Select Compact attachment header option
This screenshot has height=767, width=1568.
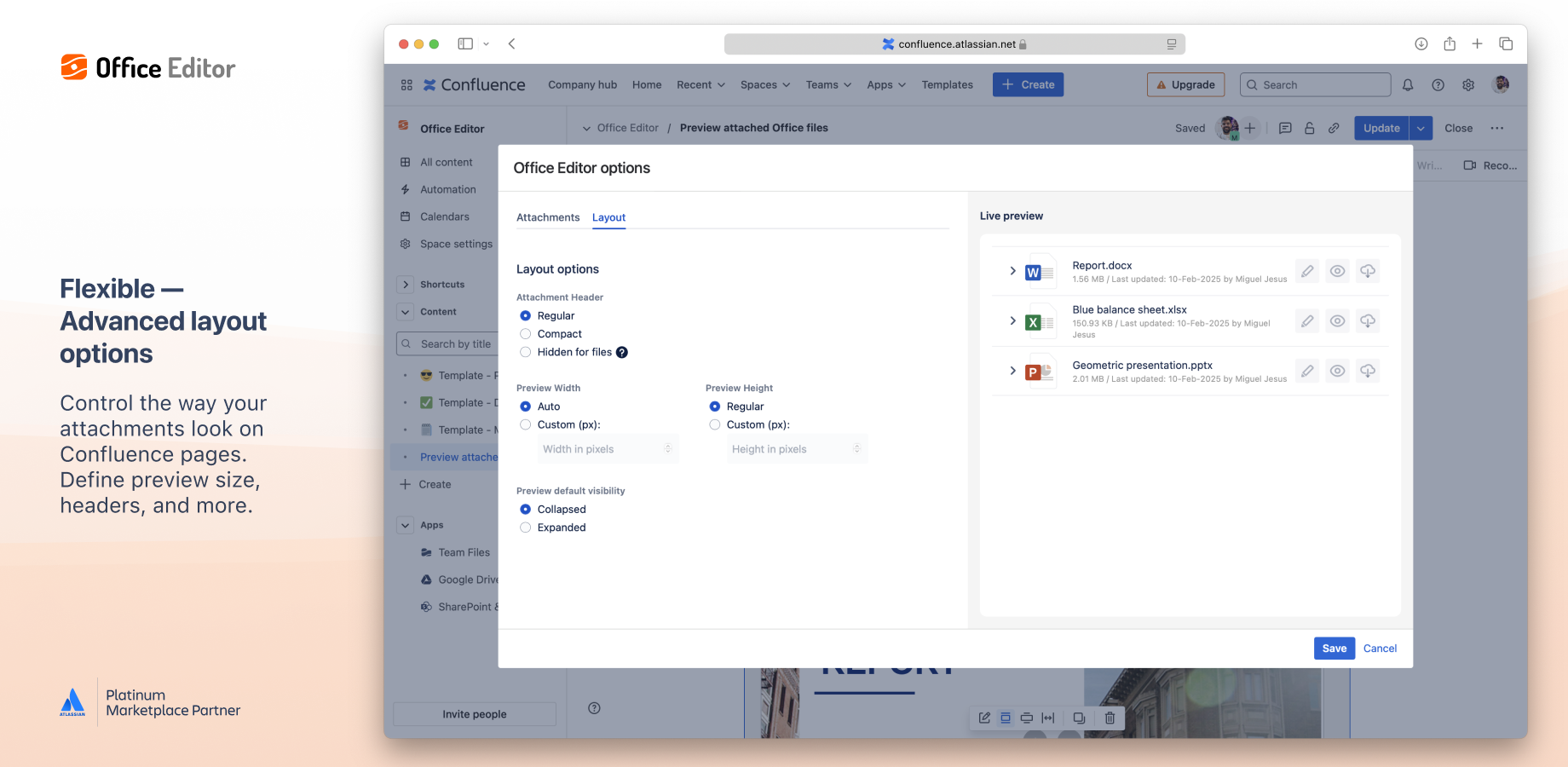coord(526,334)
